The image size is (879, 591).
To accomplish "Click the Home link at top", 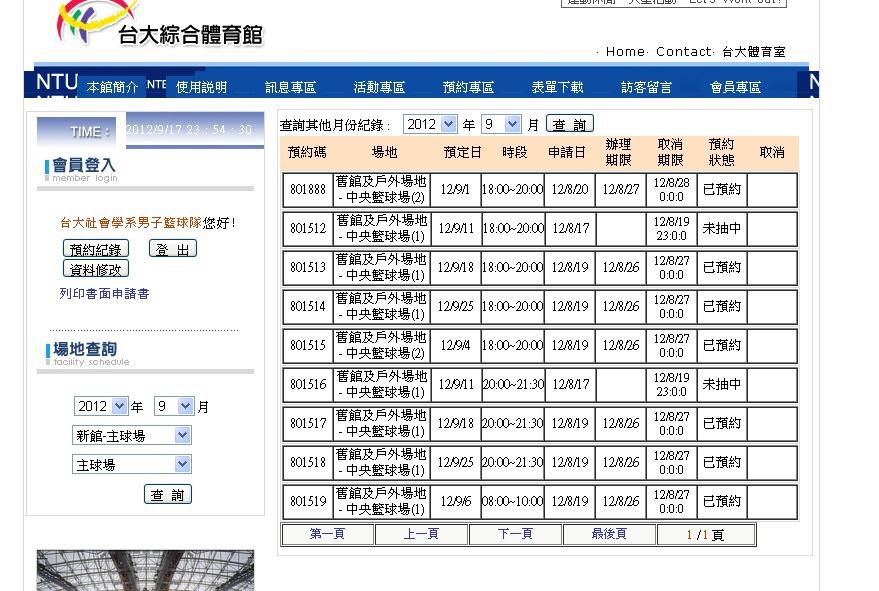I will point(625,52).
